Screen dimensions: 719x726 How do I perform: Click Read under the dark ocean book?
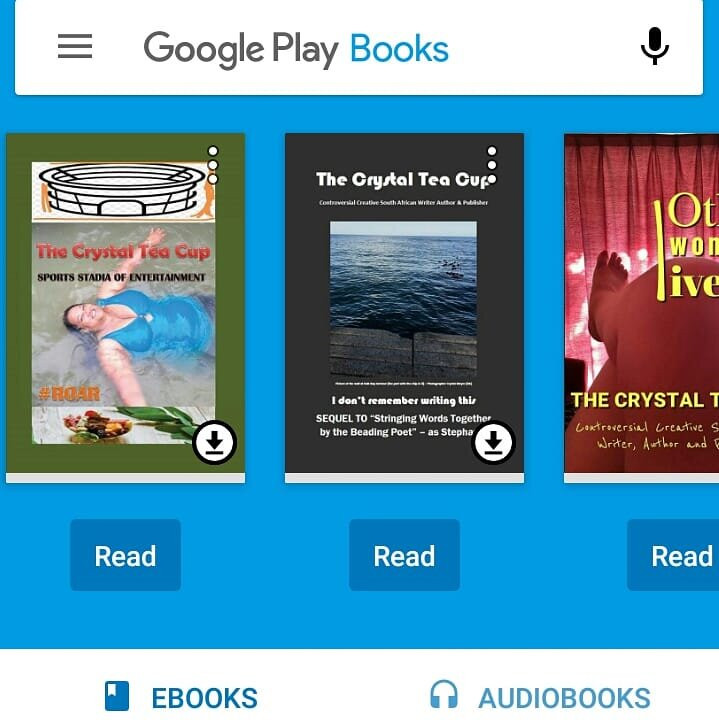(404, 555)
